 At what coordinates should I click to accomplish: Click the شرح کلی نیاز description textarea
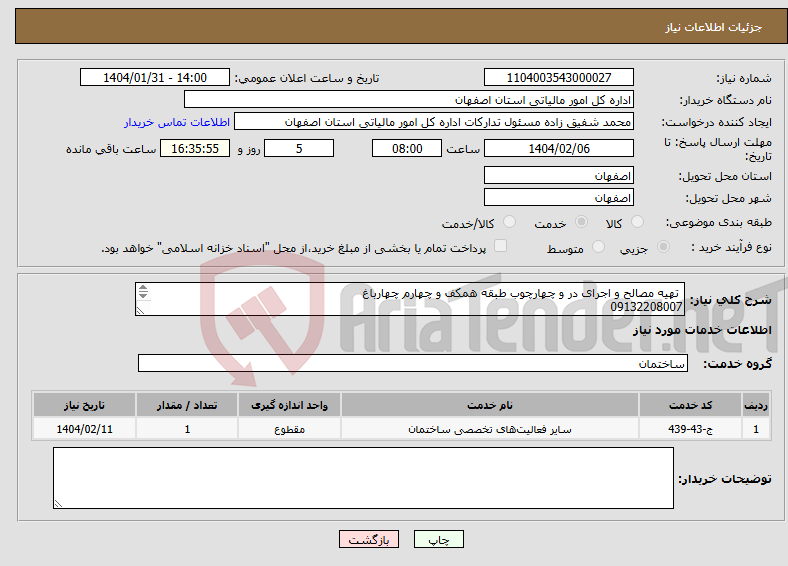pos(410,299)
